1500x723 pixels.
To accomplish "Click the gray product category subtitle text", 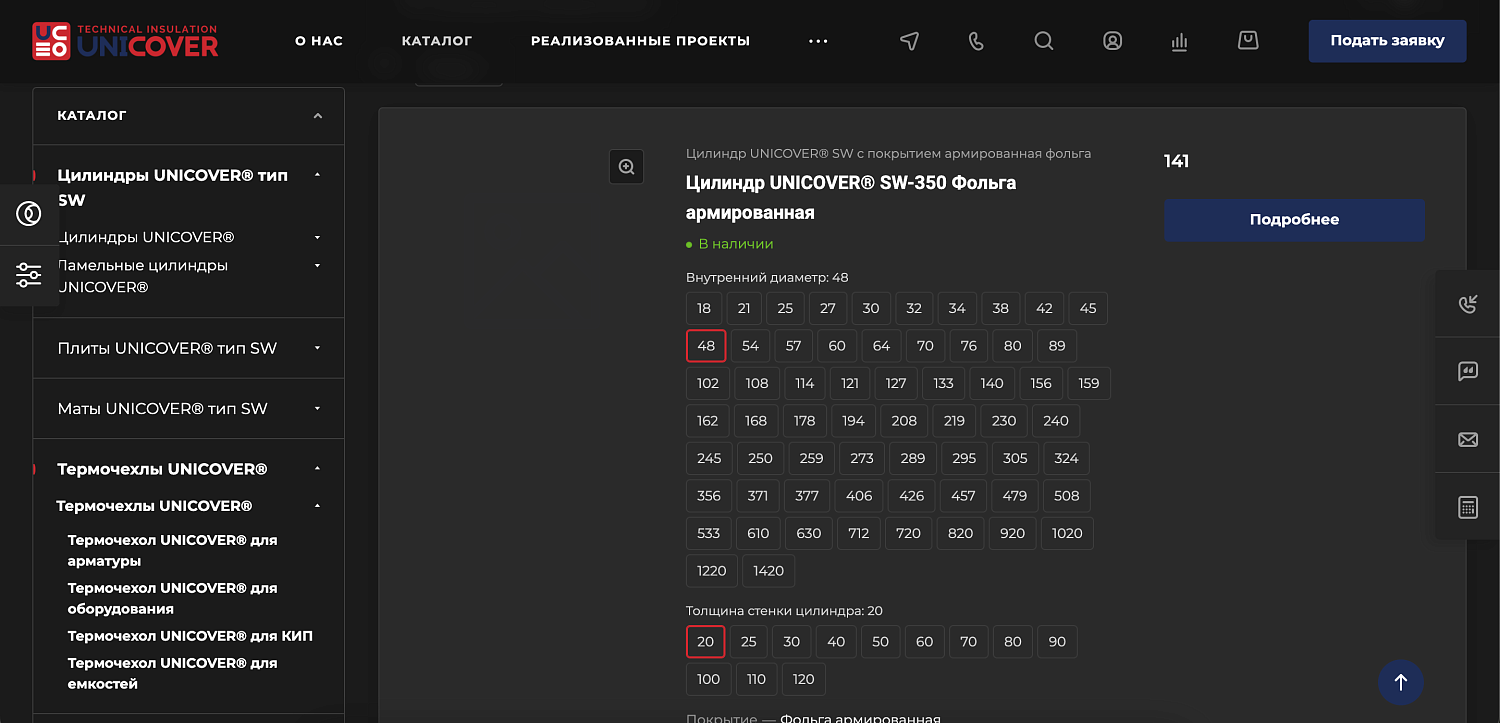I will pyautogui.click(x=889, y=153).
